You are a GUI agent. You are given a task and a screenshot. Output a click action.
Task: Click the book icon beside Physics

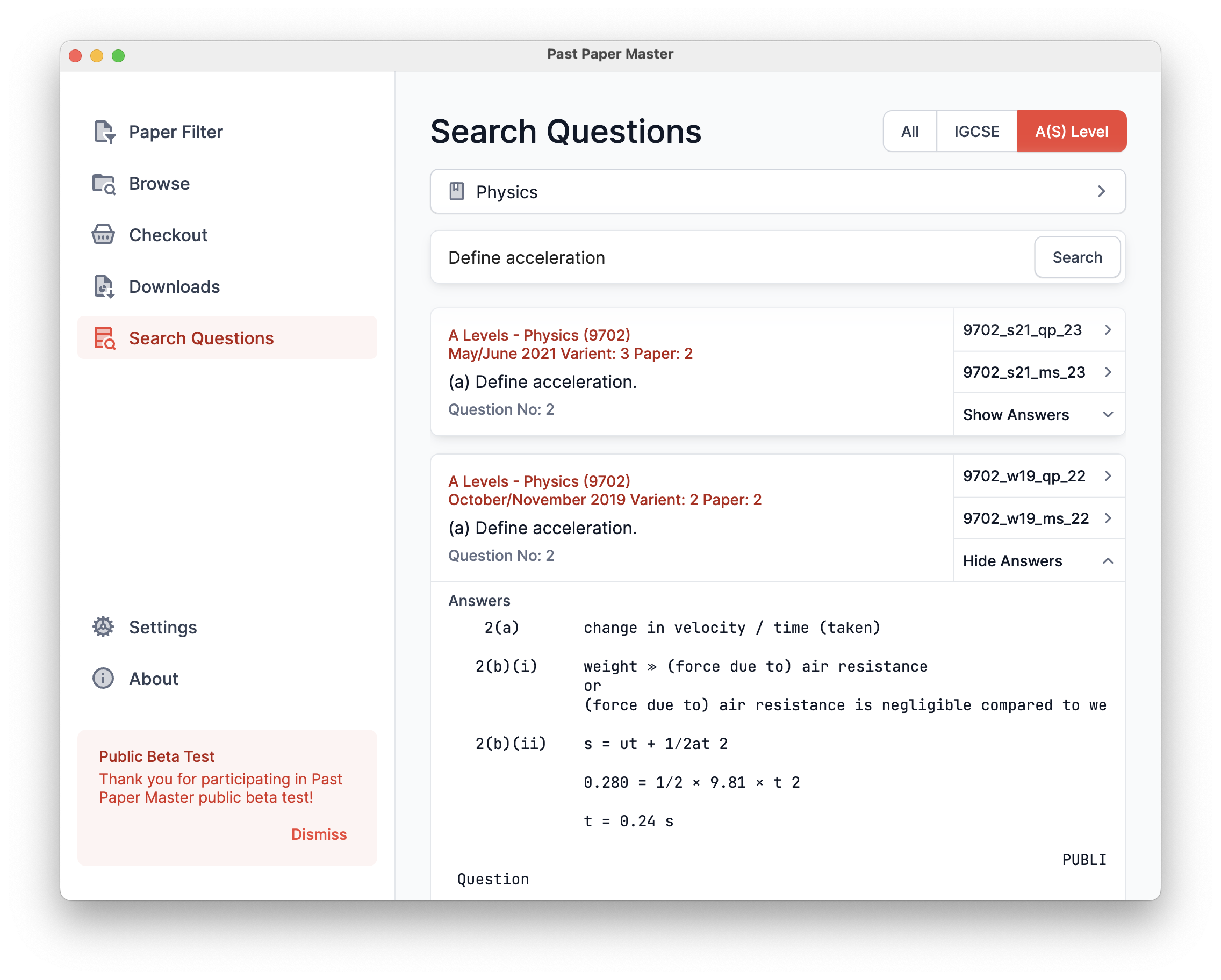456,192
